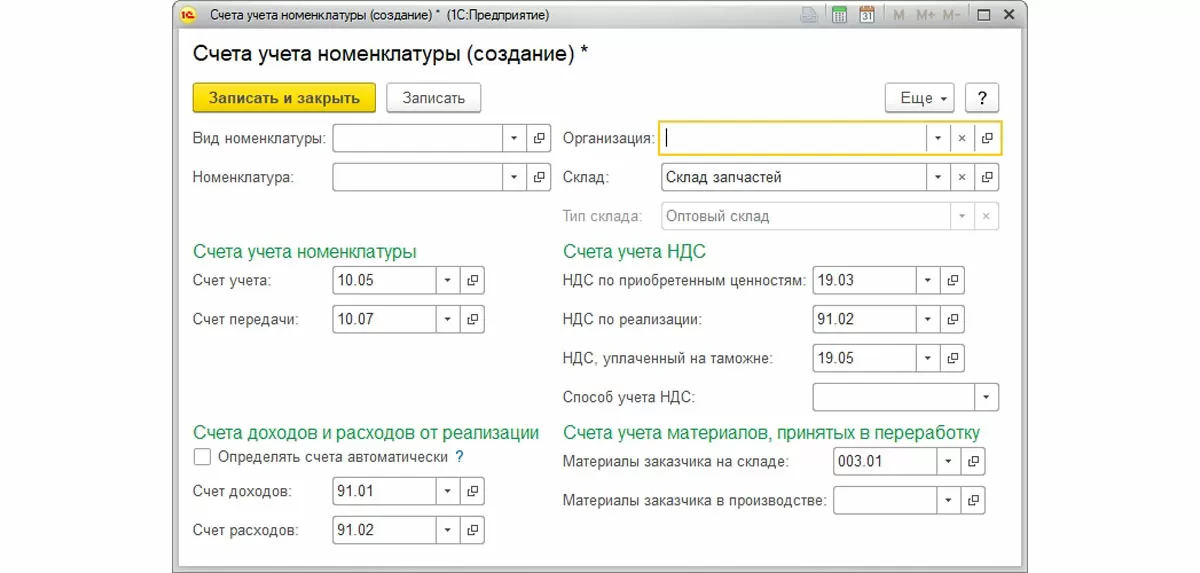
Task: Open form icon for Счет расходов 91.02
Action: pyautogui.click(x=473, y=530)
